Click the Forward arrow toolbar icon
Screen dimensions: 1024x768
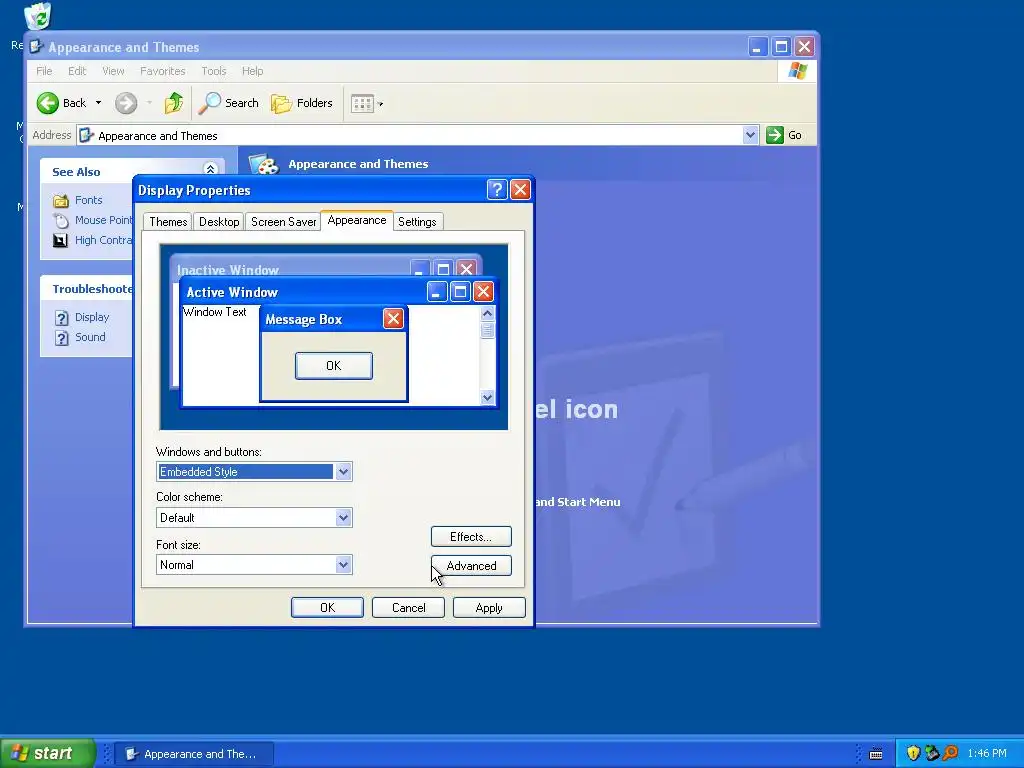[x=126, y=103]
